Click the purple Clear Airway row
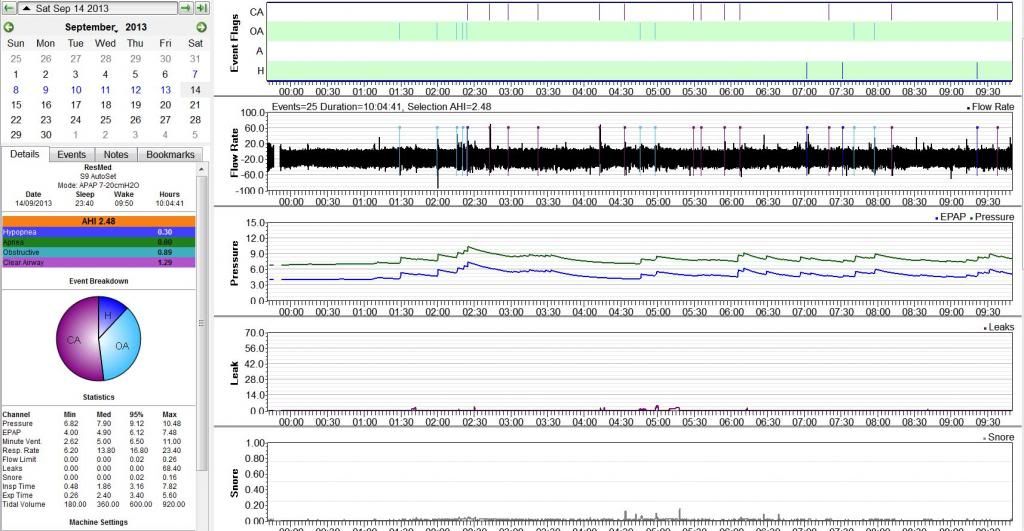This screenshot has height=531, width=1024. click(x=98, y=262)
